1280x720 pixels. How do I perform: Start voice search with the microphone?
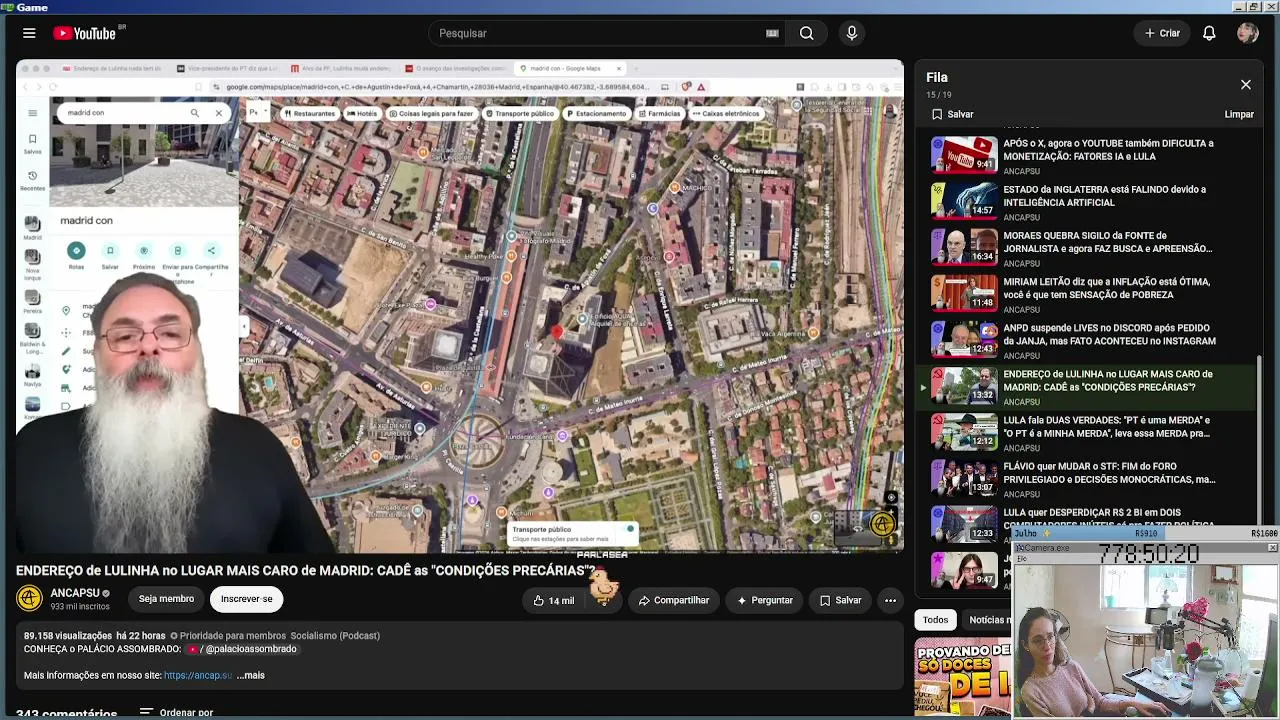point(852,33)
